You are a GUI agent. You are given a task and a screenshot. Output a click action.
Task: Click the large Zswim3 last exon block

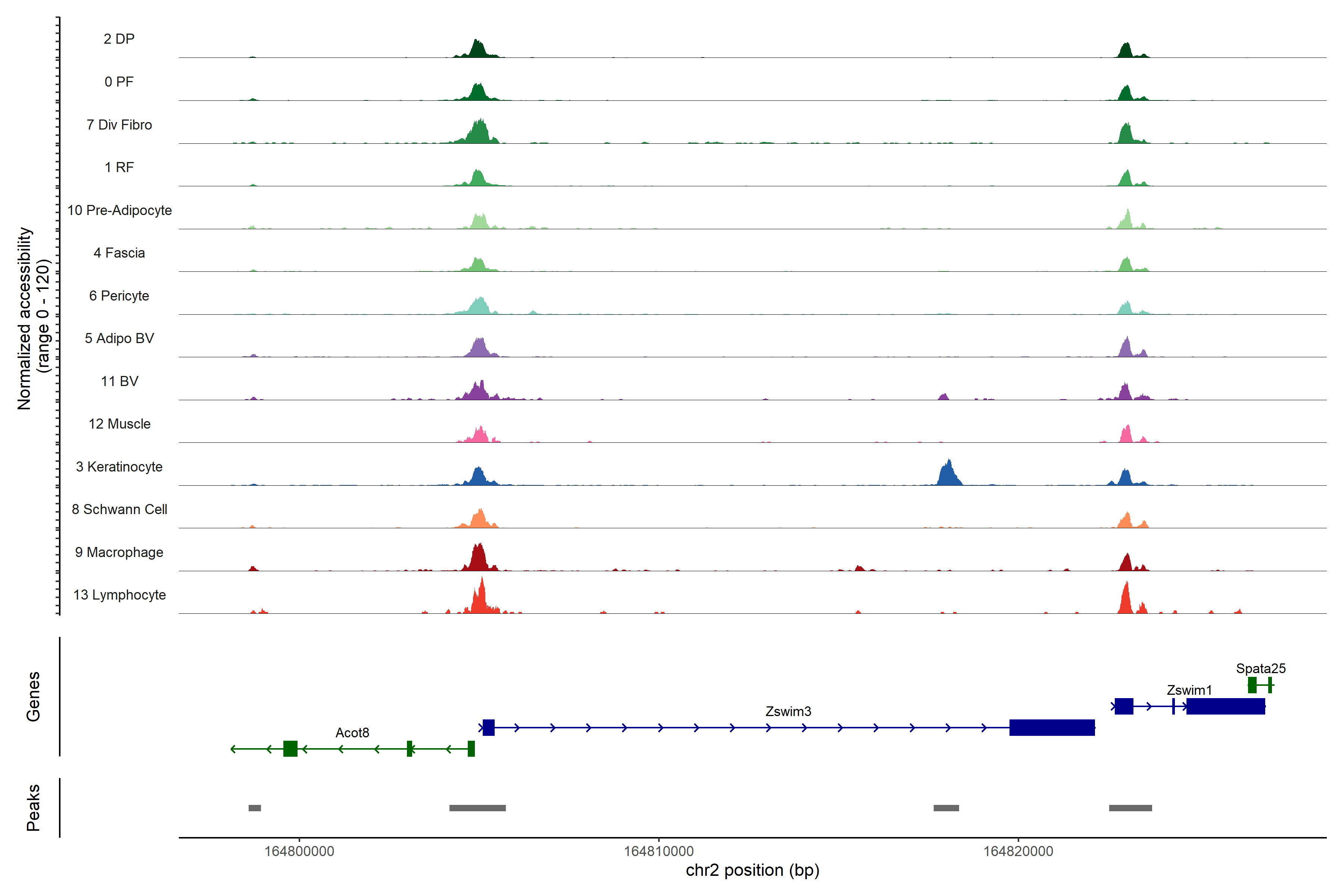pos(1051,727)
